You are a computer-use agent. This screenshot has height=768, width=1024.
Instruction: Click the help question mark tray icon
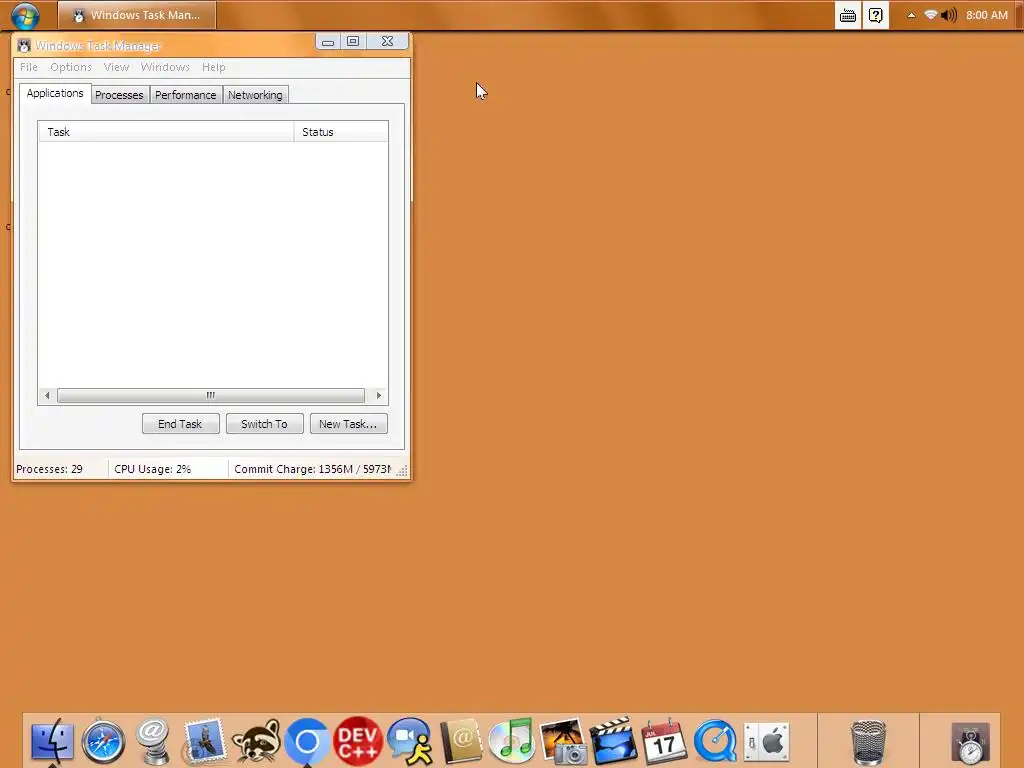[x=876, y=15]
